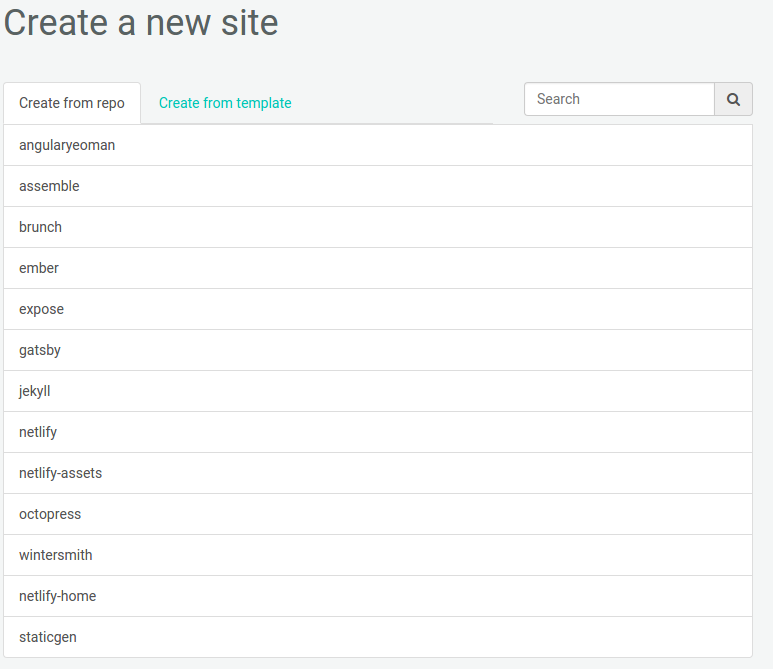Click the magnifying glass search icon
Image resolution: width=773 pixels, height=669 pixels.
pyautogui.click(x=733, y=99)
